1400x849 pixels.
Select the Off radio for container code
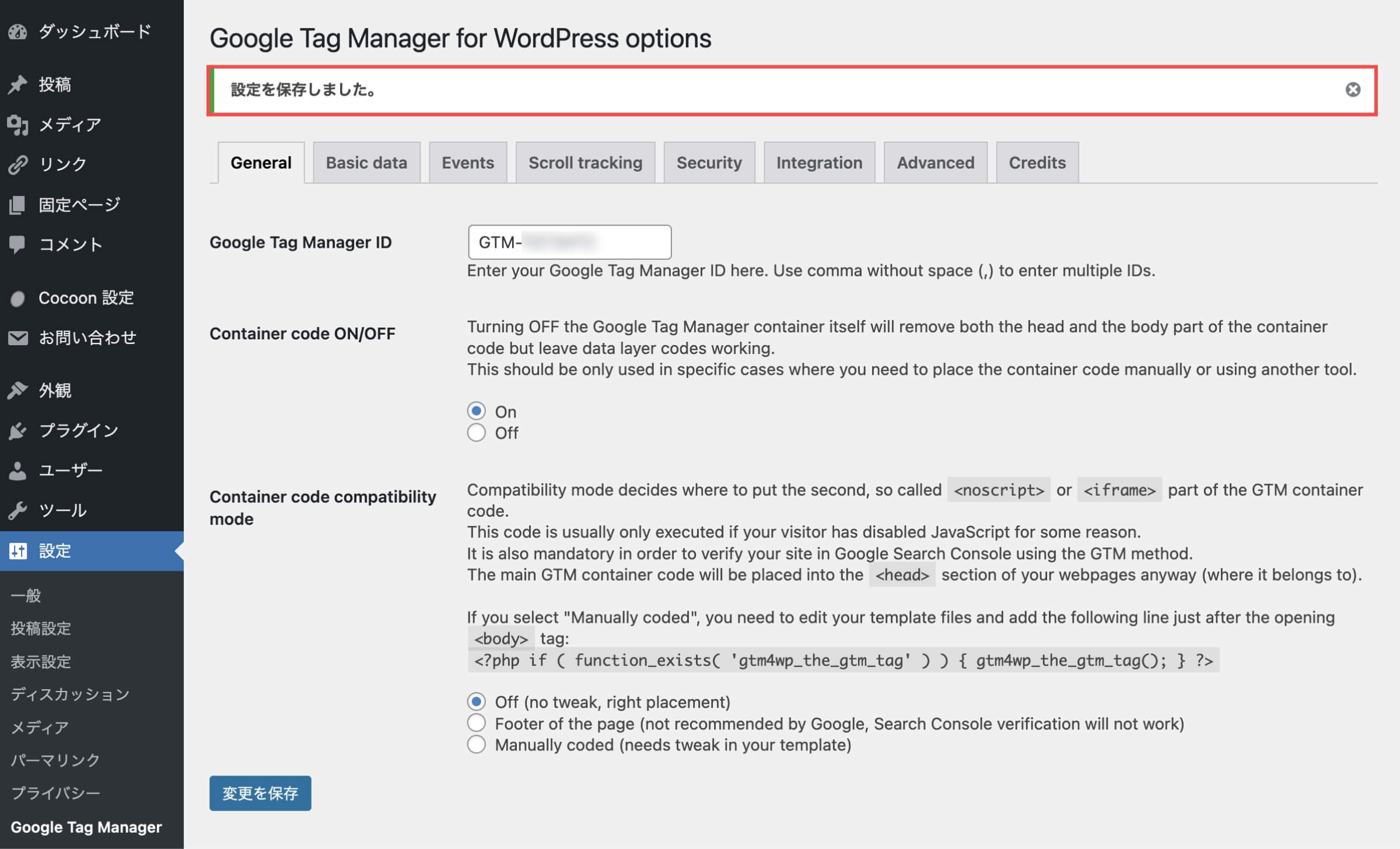pos(477,433)
